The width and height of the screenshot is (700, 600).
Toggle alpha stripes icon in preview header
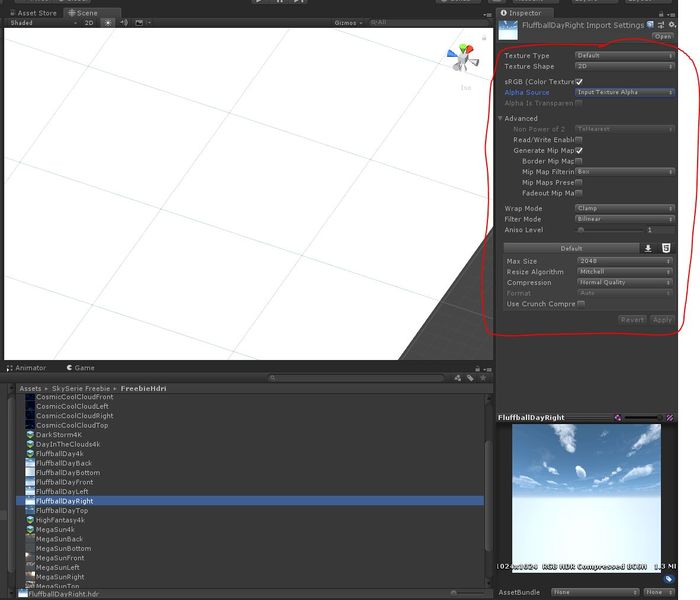coord(670,418)
